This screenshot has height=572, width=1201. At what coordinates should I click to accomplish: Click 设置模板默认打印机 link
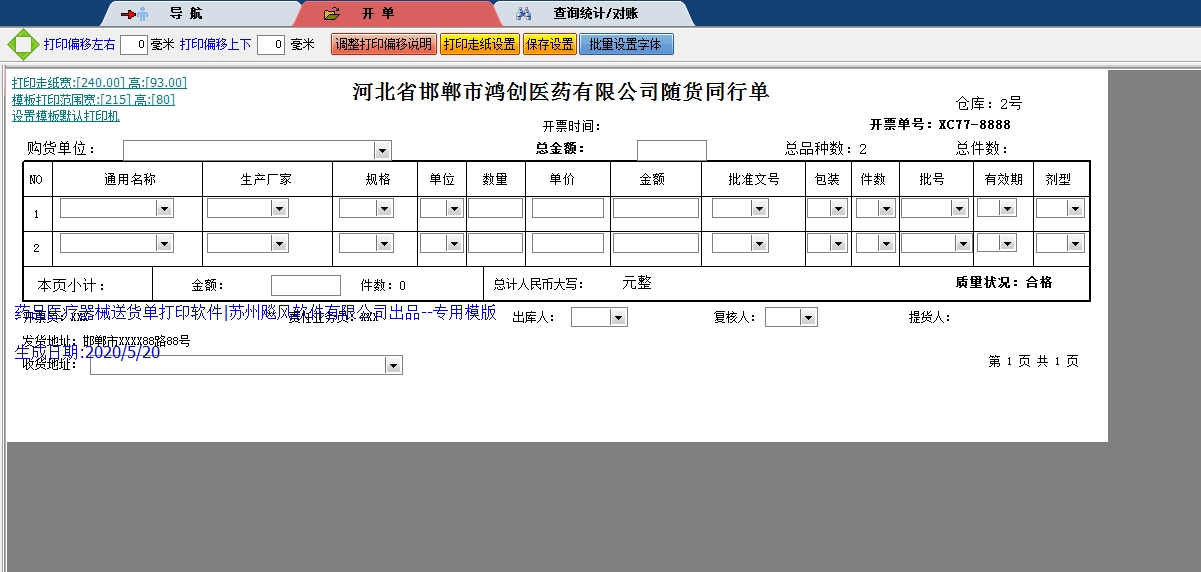[x=66, y=116]
